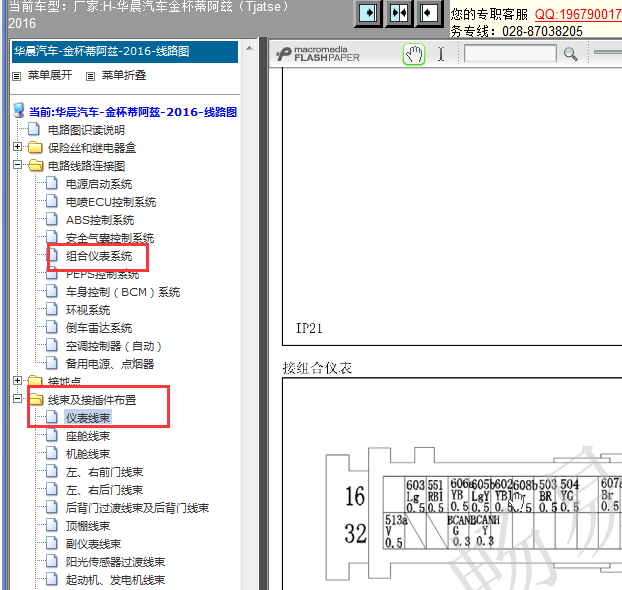622x590 pixels.
Task: Click the page icon beside 环视系统
Action: tap(52, 309)
